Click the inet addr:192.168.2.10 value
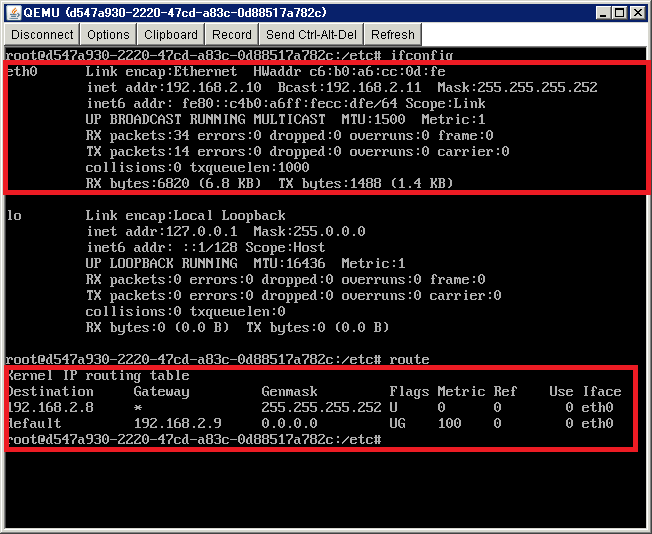 pyautogui.click(x=174, y=87)
